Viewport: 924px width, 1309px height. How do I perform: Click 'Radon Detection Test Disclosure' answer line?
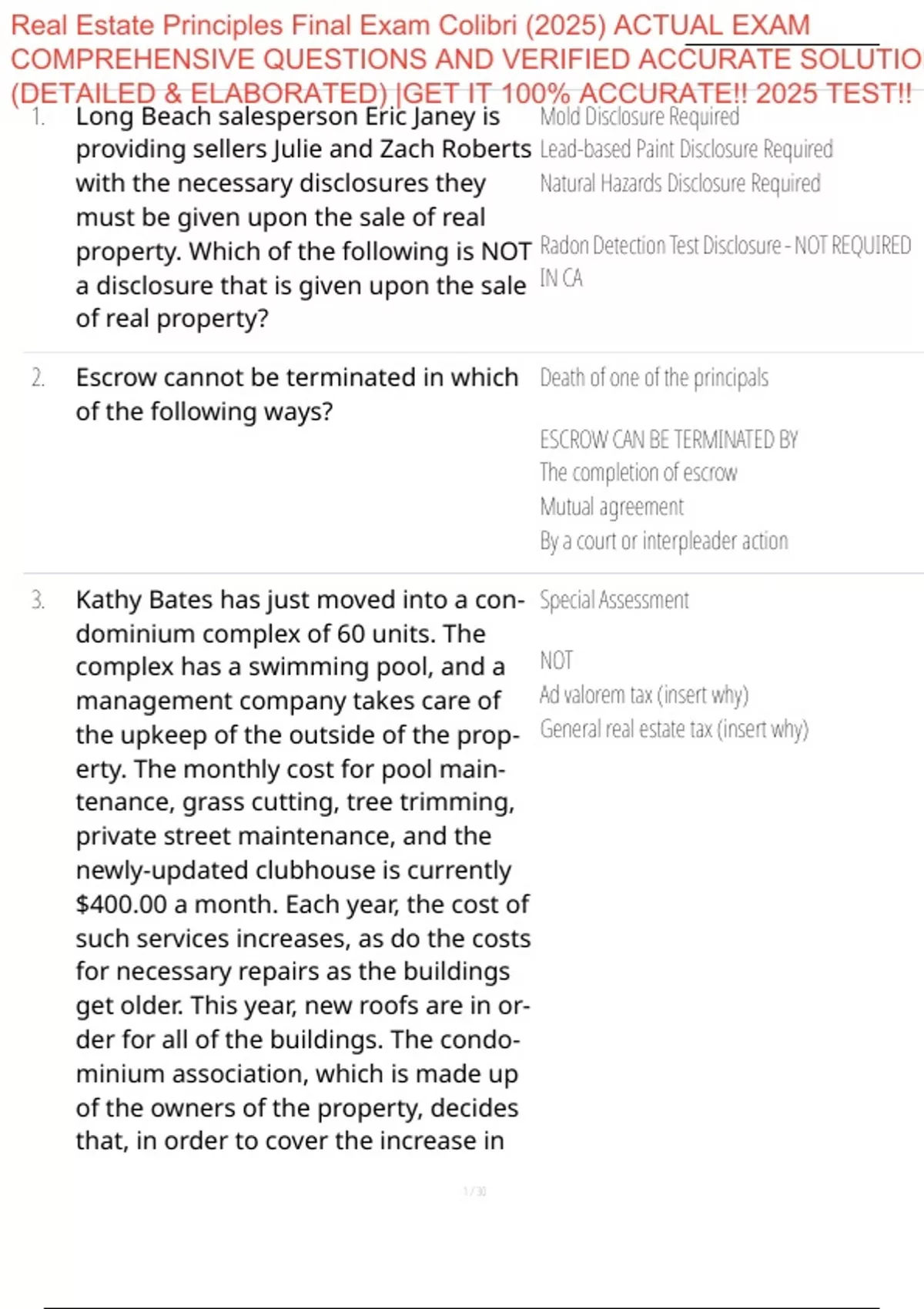[725, 261]
